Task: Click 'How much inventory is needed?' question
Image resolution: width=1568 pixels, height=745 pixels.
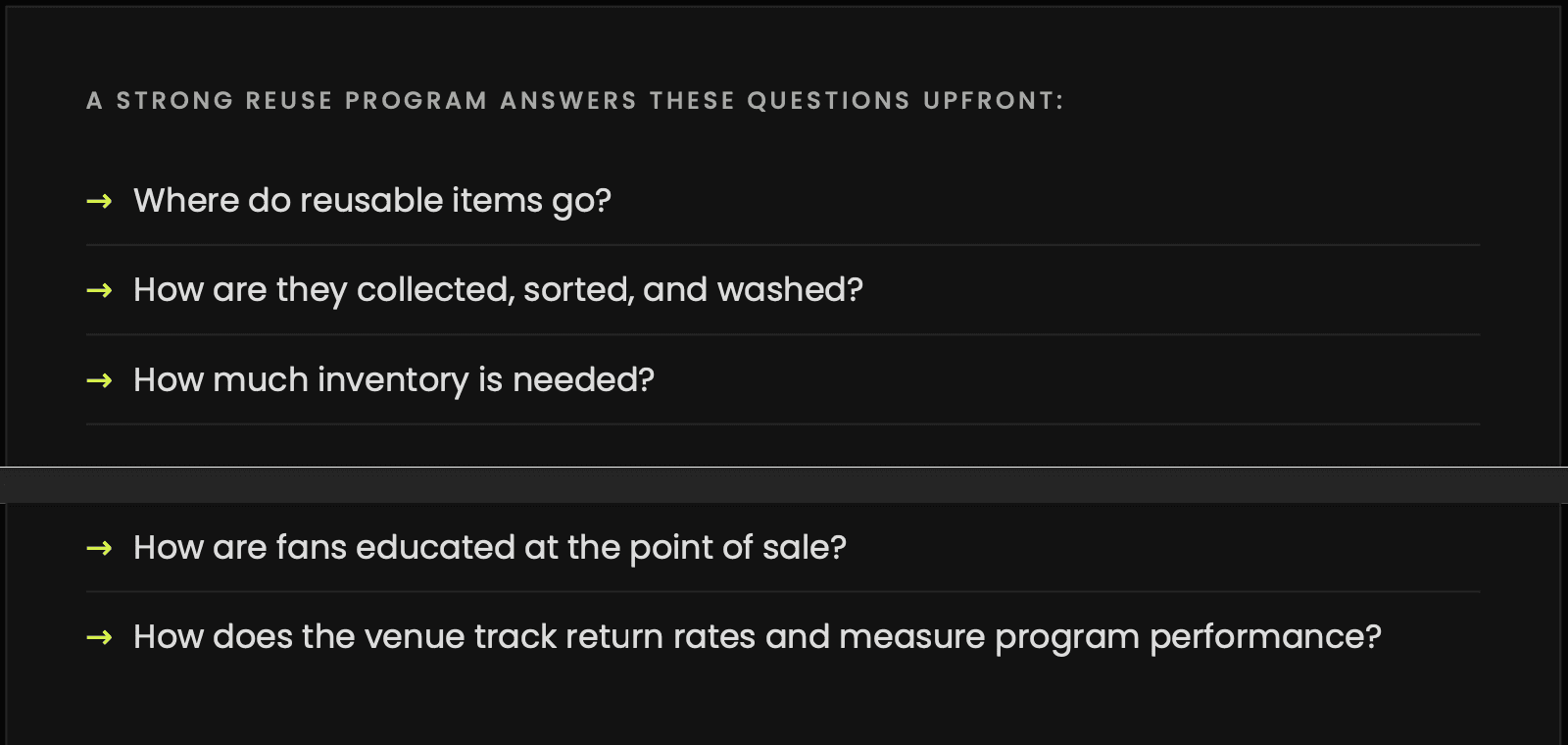Action: point(394,380)
